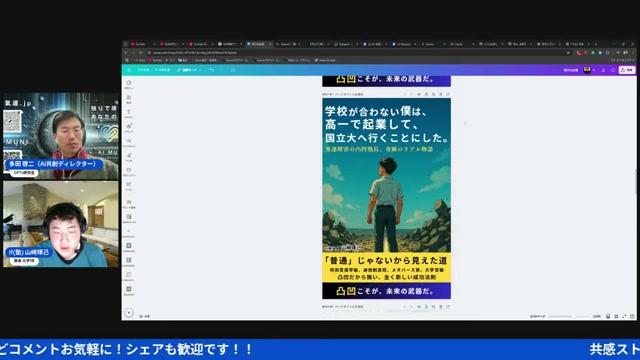
Task: Switch to the active Canva browser tab
Action: 258,44
